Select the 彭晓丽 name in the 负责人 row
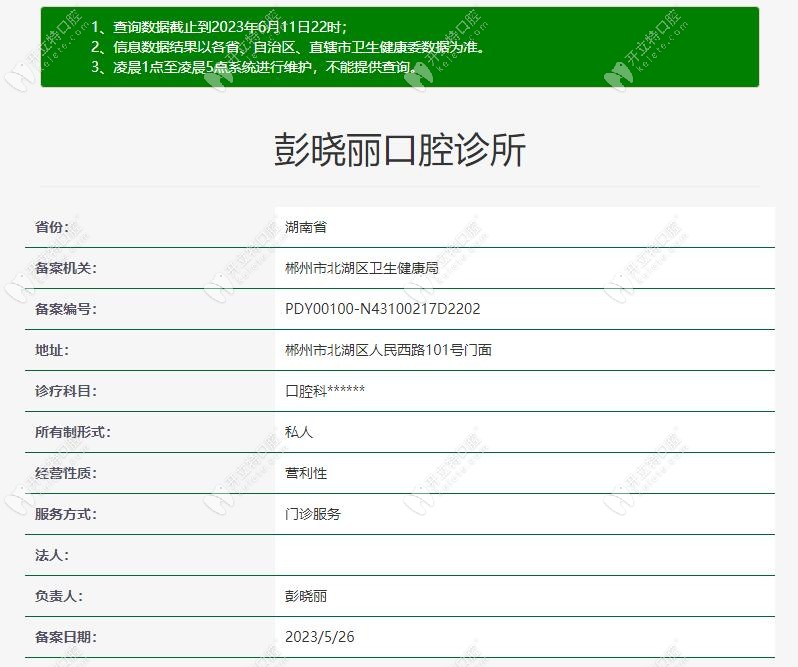The width and height of the screenshot is (798, 667). click(x=306, y=596)
